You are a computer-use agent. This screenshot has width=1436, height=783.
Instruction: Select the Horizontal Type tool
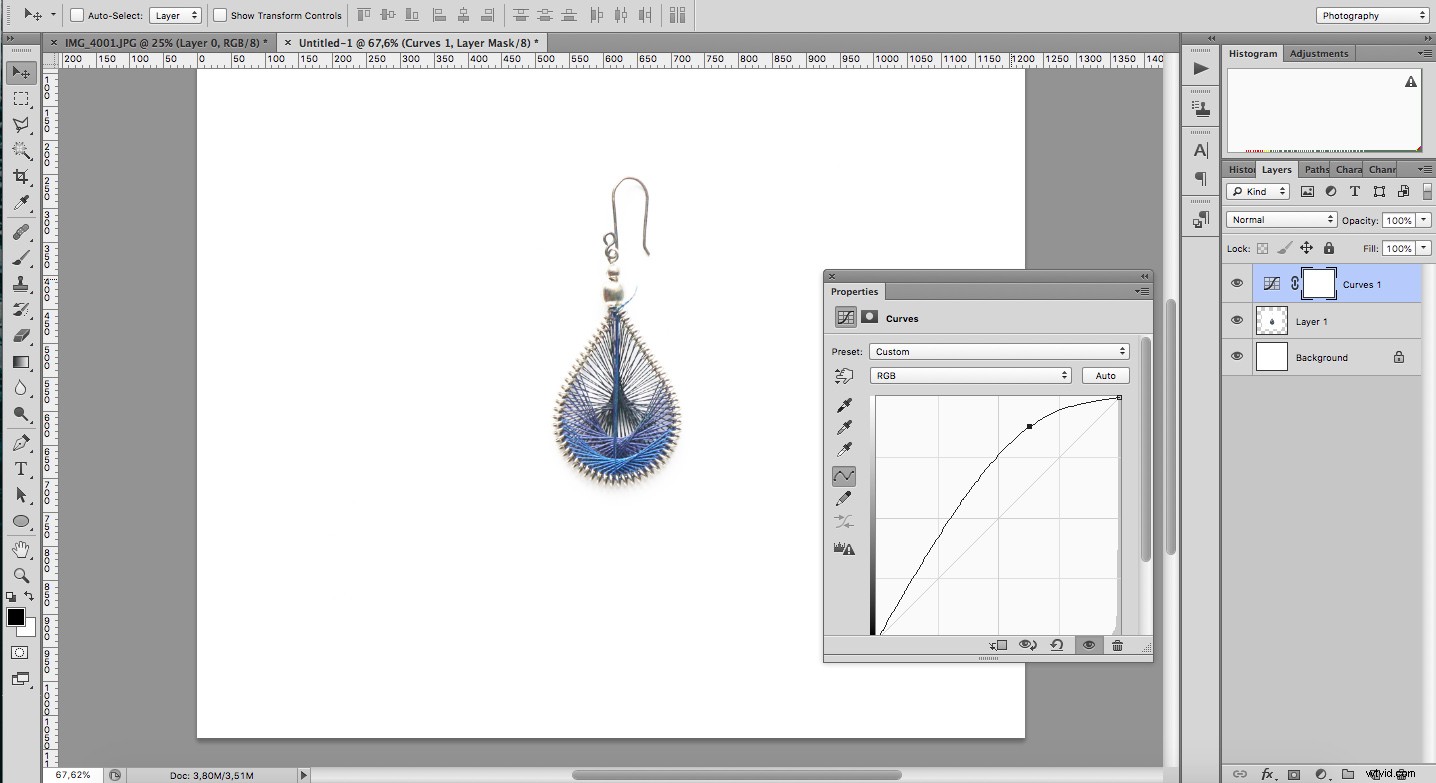(x=20, y=468)
